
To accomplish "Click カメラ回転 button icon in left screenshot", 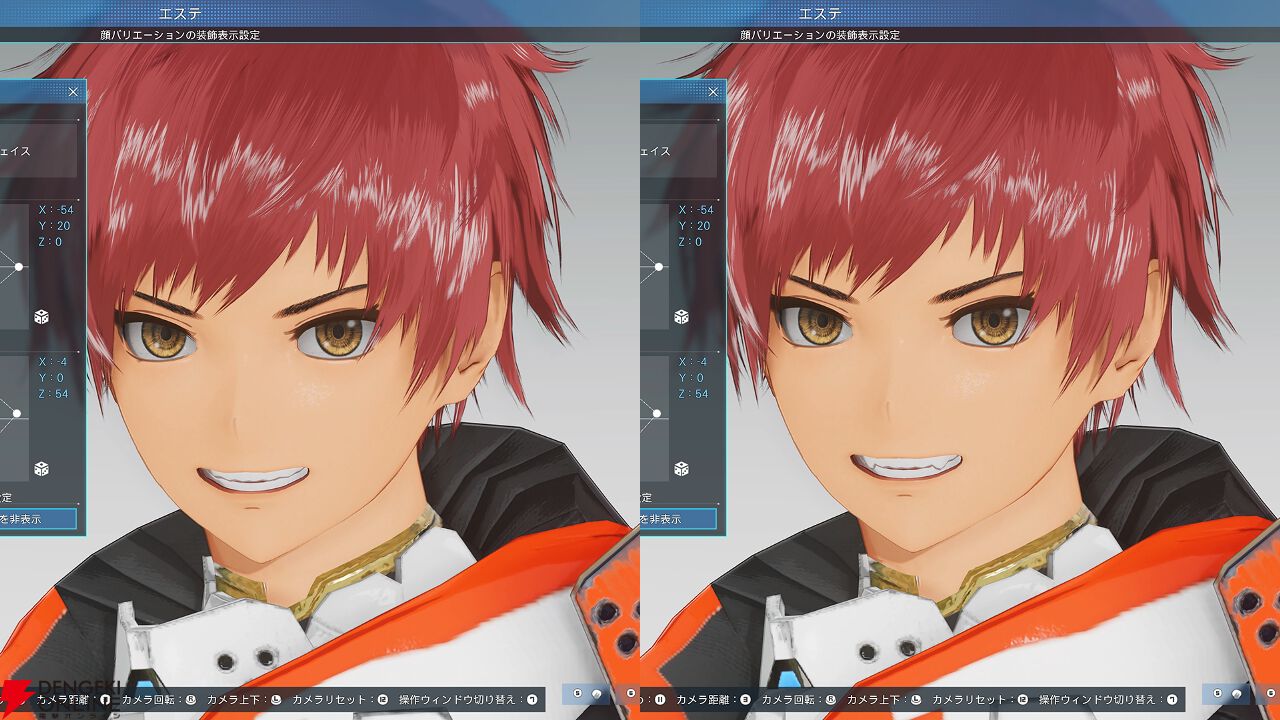I will click(190, 700).
